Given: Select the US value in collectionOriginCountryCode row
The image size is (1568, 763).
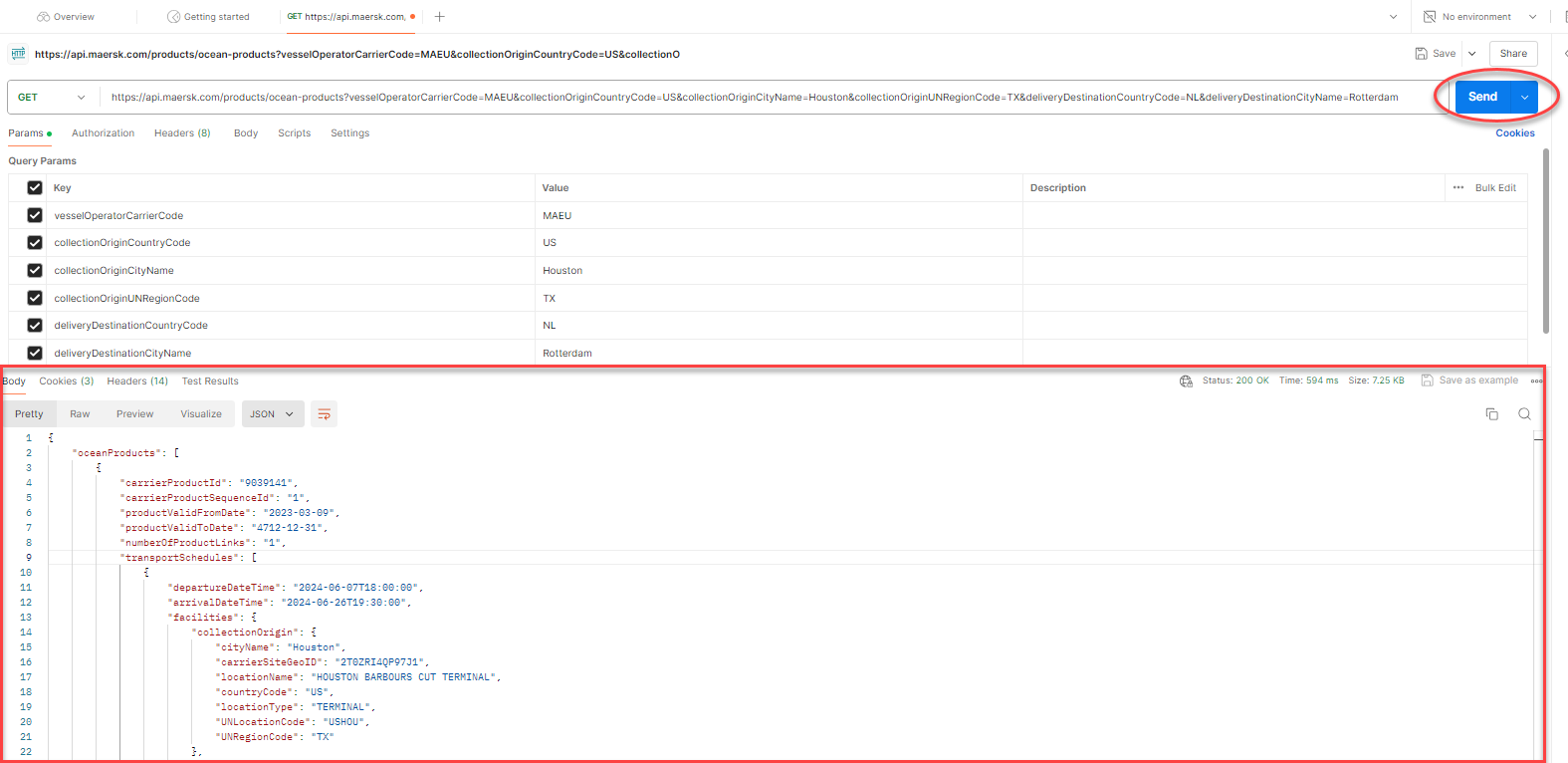Looking at the screenshot, I should point(779,243).
